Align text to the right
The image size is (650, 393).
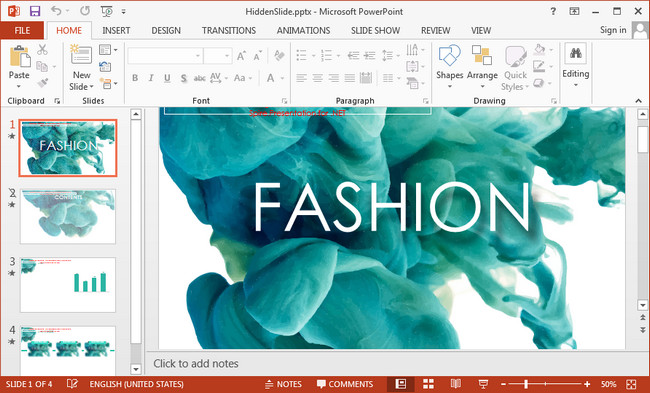[x=334, y=78]
